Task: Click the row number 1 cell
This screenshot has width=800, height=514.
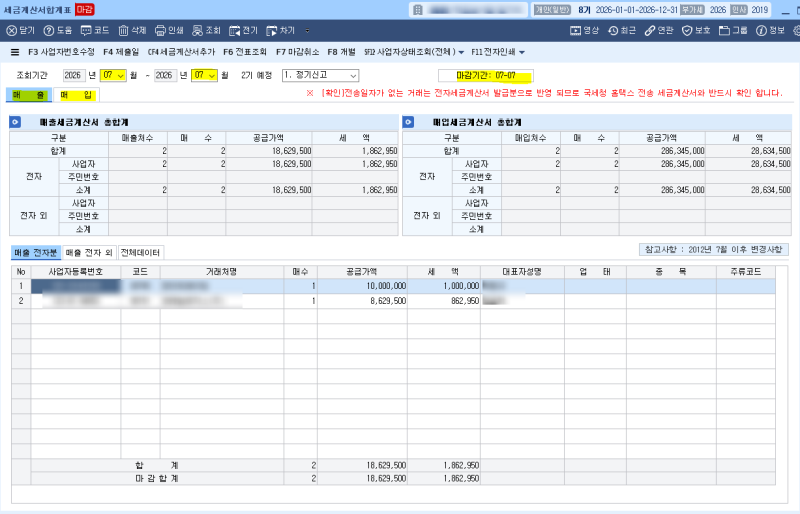Action: point(21,286)
